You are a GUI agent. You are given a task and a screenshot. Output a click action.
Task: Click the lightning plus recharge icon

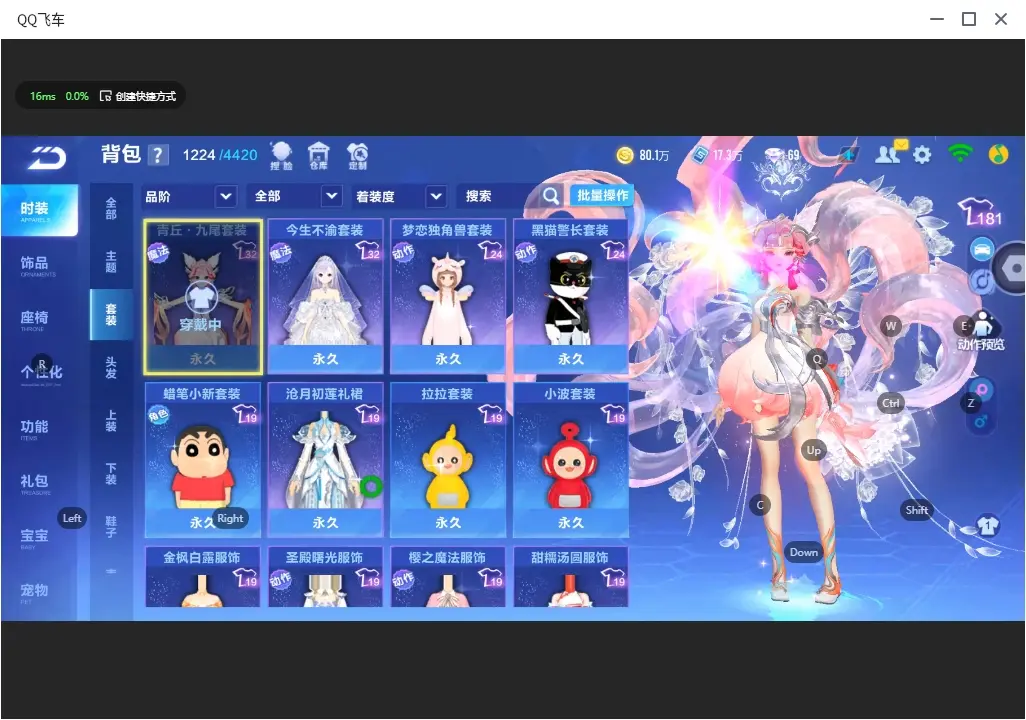(849, 154)
